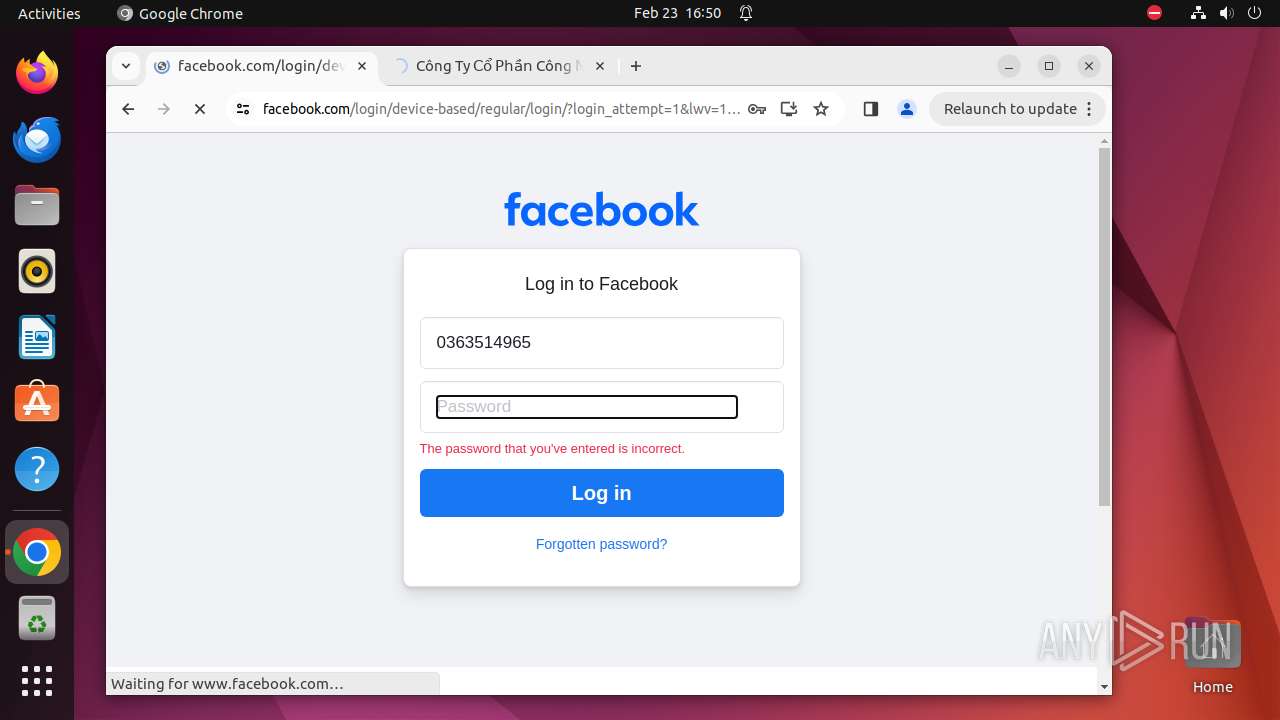The height and width of the screenshot is (720, 1280).
Task: Stop page loading with the X button
Action: click(x=200, y=109)
